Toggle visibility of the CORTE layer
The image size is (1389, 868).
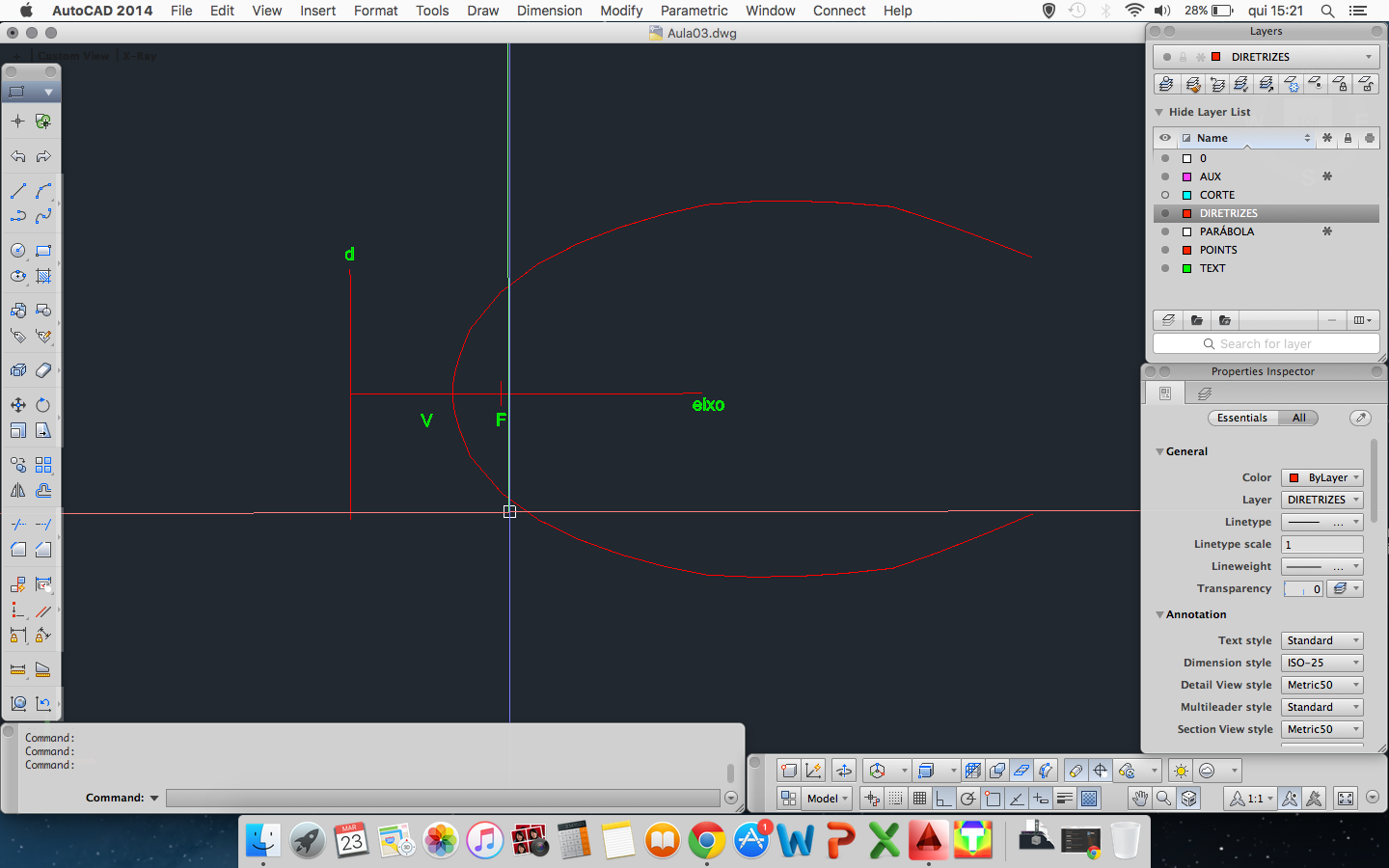pos(1165,195)
